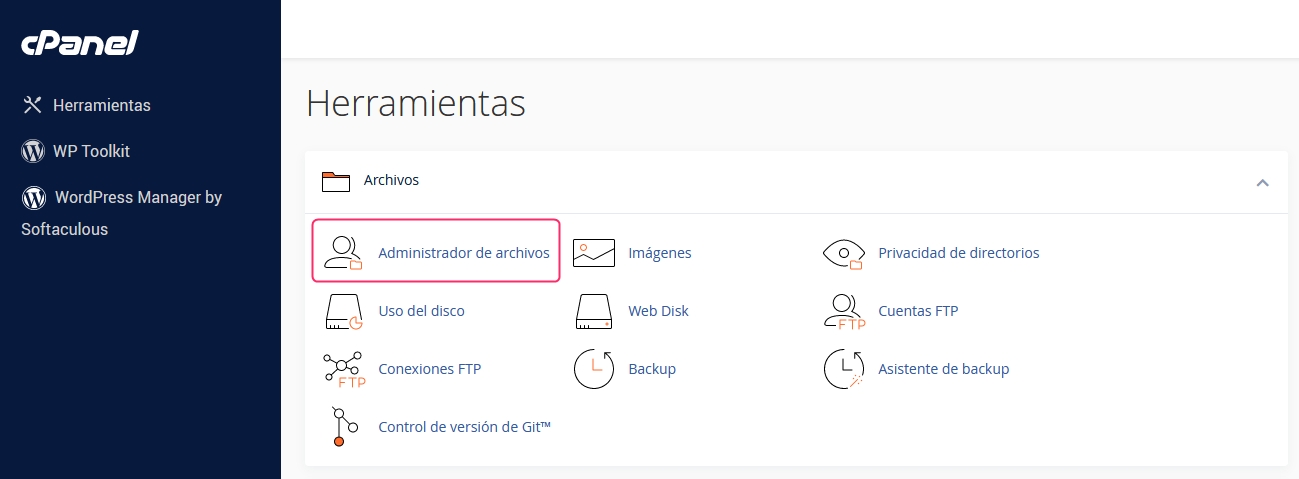
Task: Click the Cuentas FTP user icon
Action: tap(843, 312)
